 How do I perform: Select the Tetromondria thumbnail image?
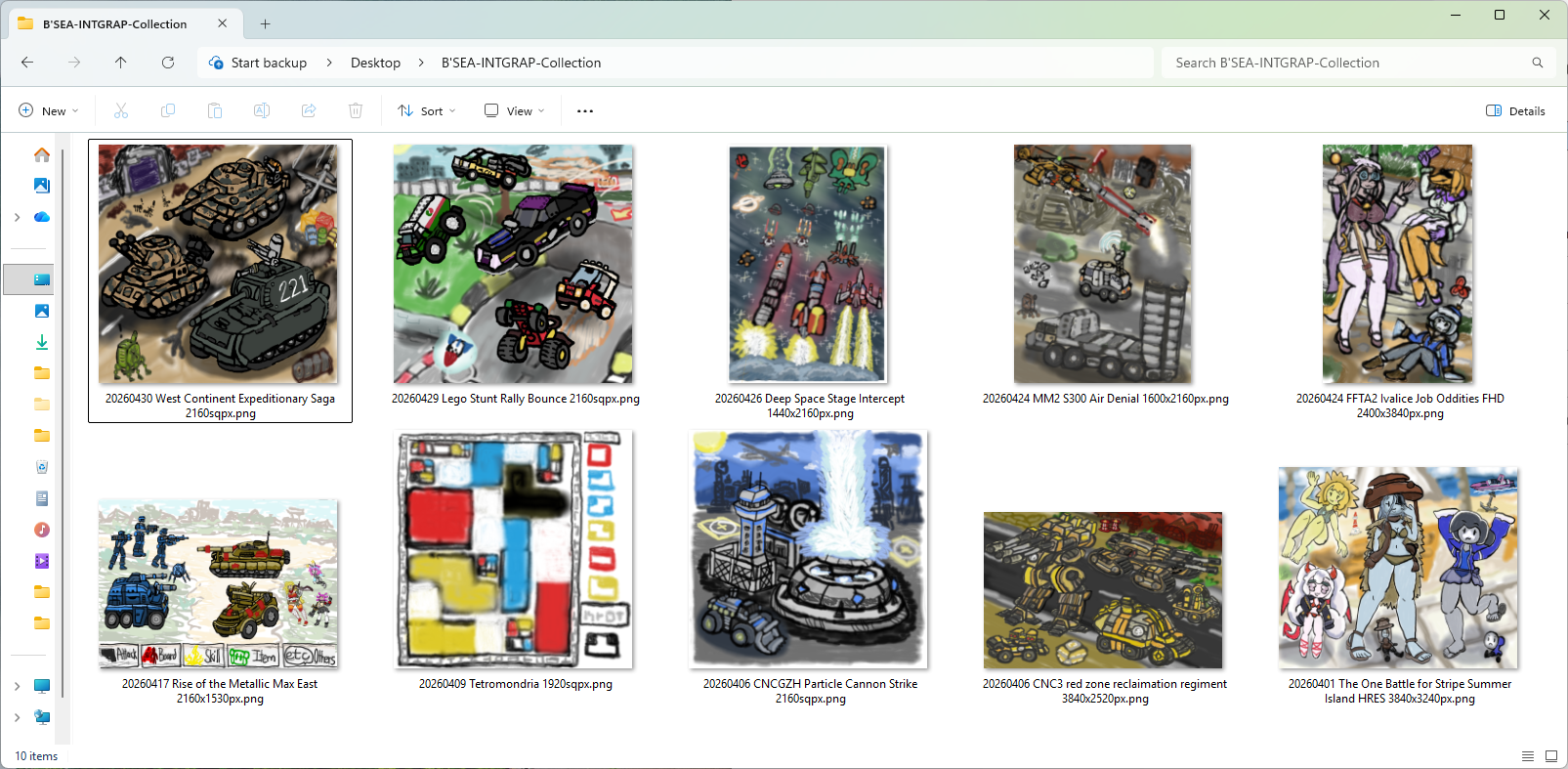pos(514,549)
